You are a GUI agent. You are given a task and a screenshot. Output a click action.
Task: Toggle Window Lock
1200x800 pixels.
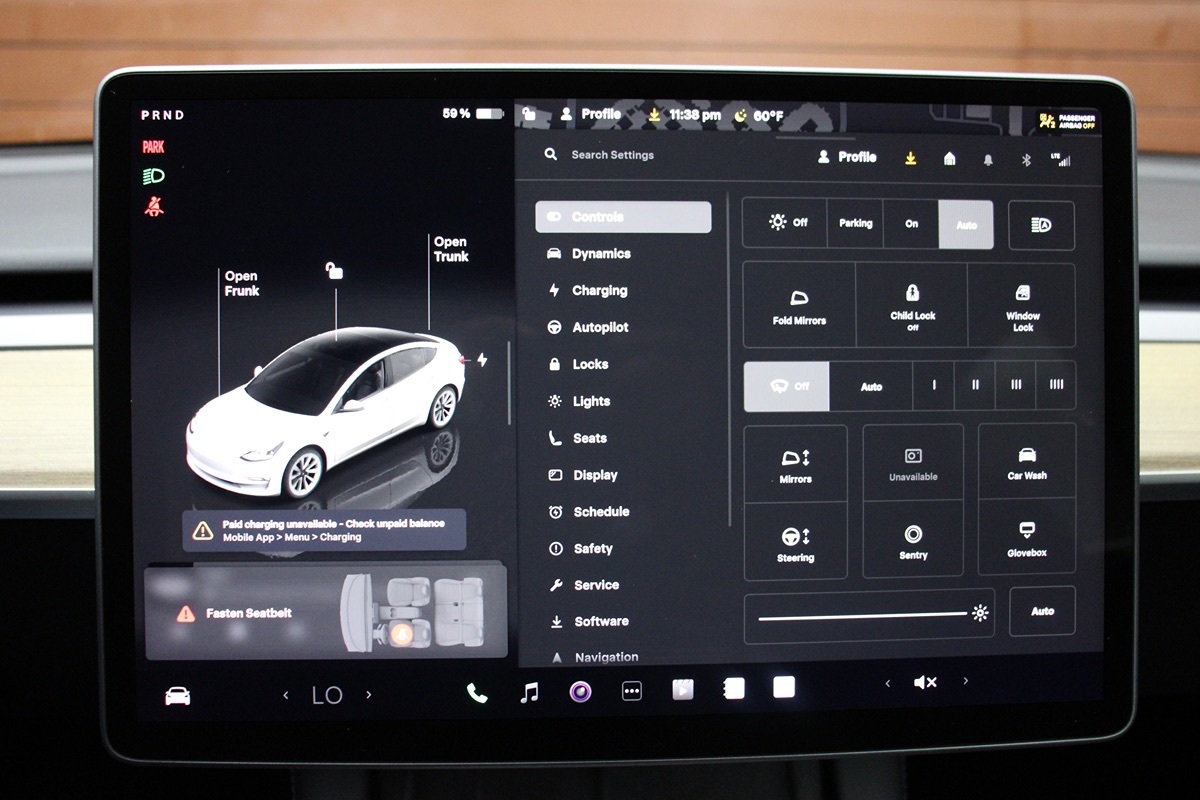[x=1022, y=305]
